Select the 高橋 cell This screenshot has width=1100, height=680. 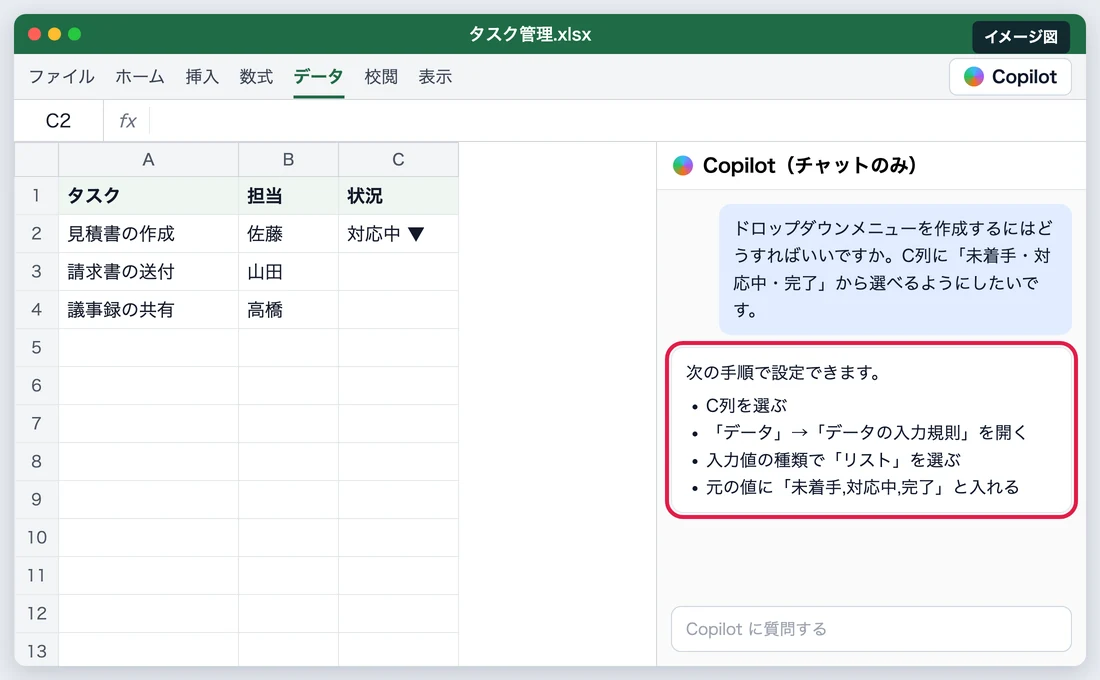click(x=288, y=309)
